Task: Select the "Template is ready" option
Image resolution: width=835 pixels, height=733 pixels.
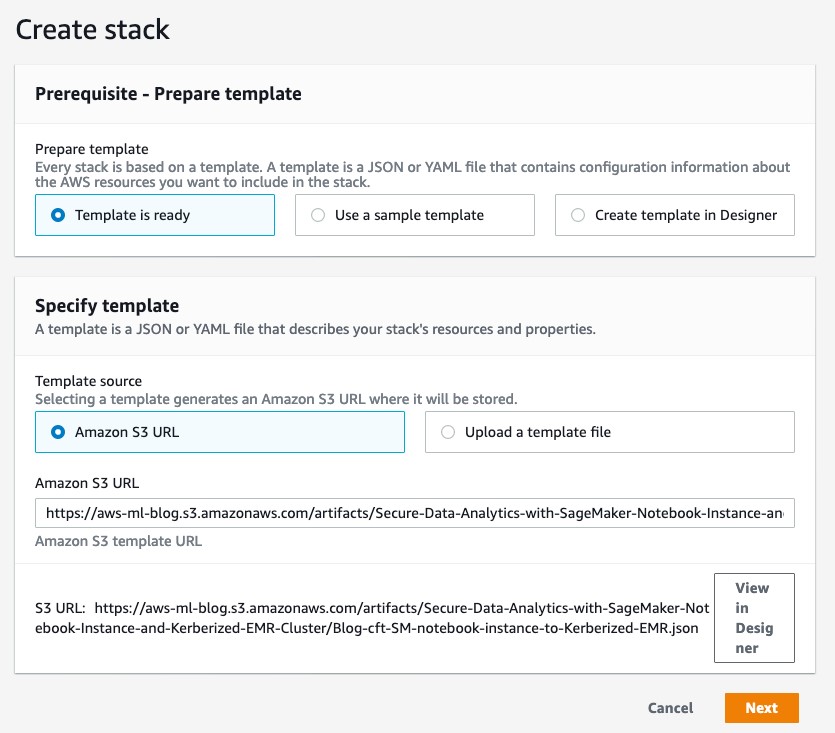Action: 154,215
